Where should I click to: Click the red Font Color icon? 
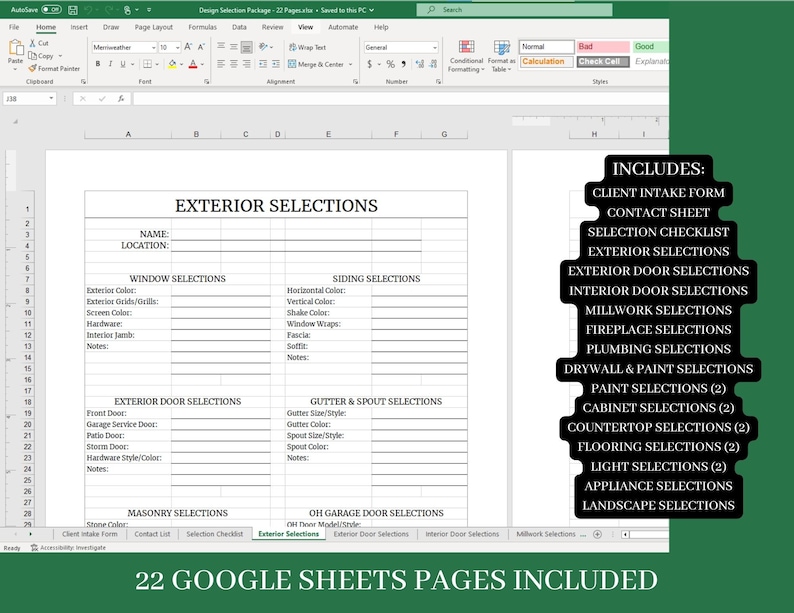click(x=193, y=64)
